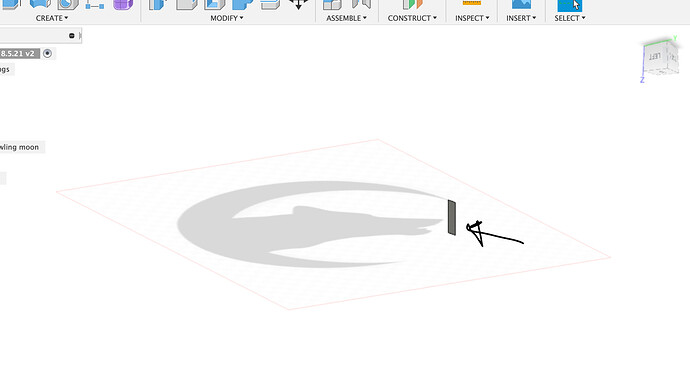Click the howling wolf moon canvas image
Screen dimensions: 690x385
coord(312,224)
